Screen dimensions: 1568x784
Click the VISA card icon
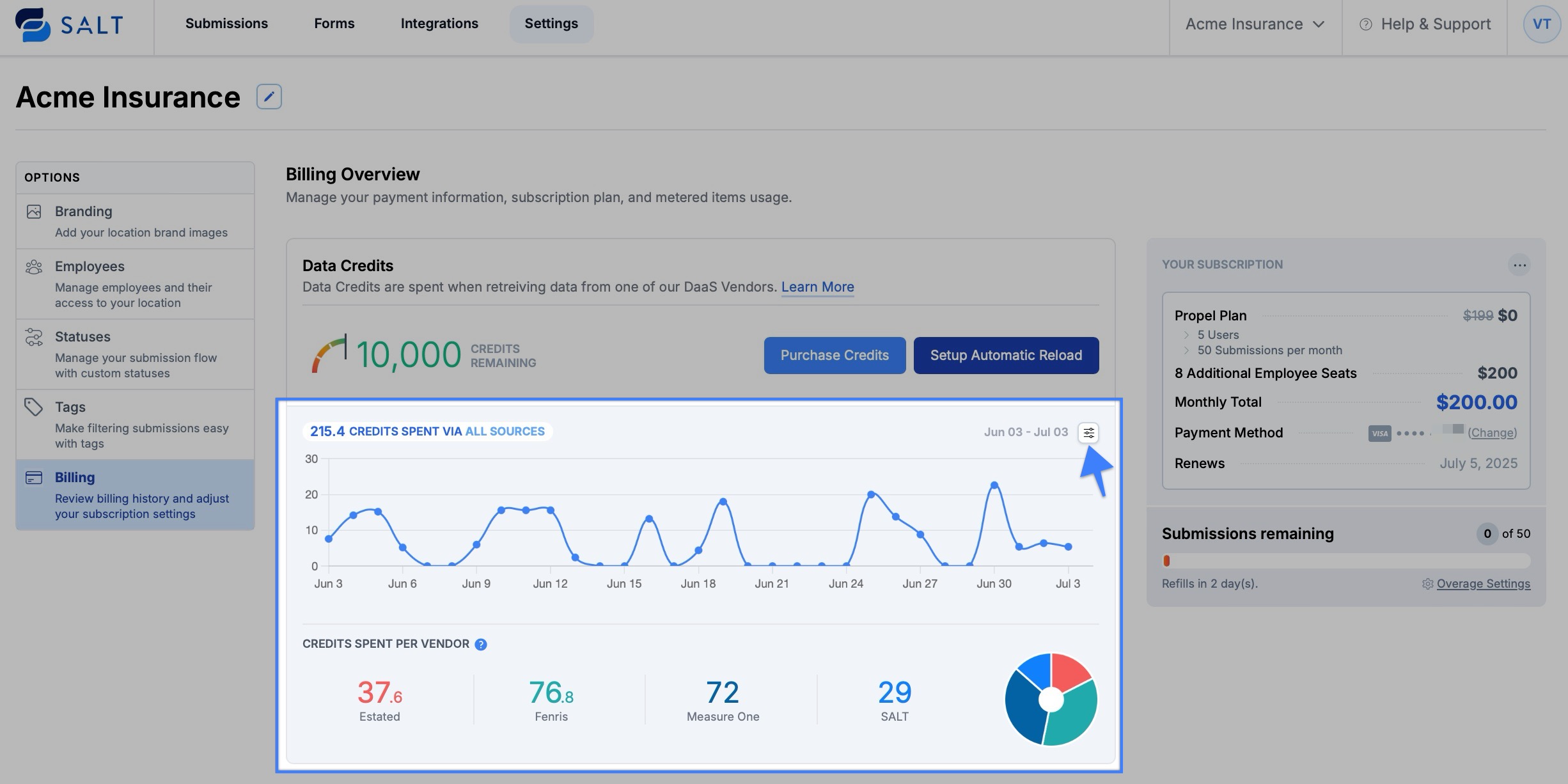click(x=1380, y=434)
